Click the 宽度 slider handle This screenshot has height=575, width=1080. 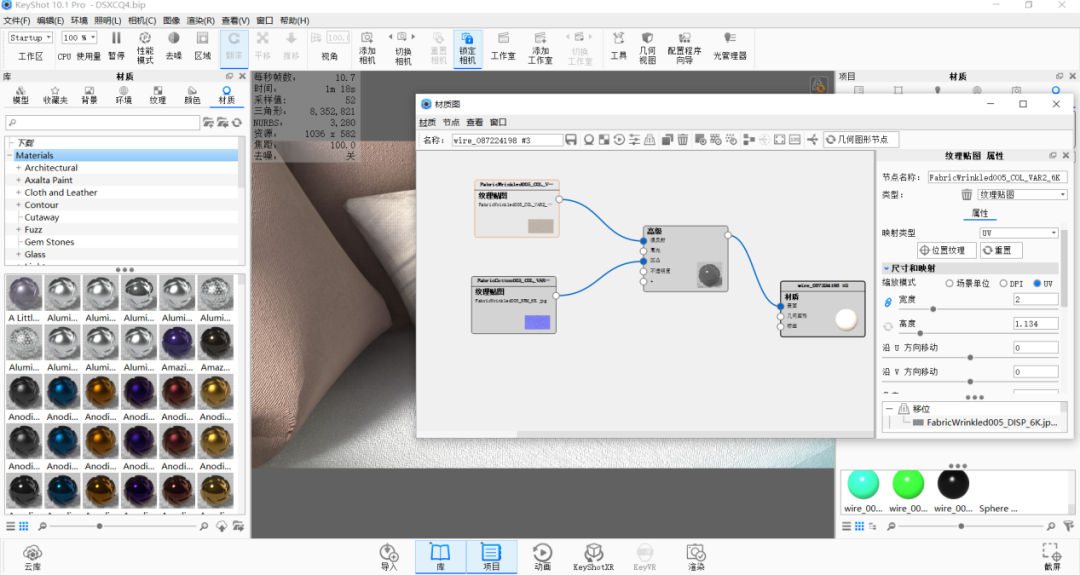[933, 309]
